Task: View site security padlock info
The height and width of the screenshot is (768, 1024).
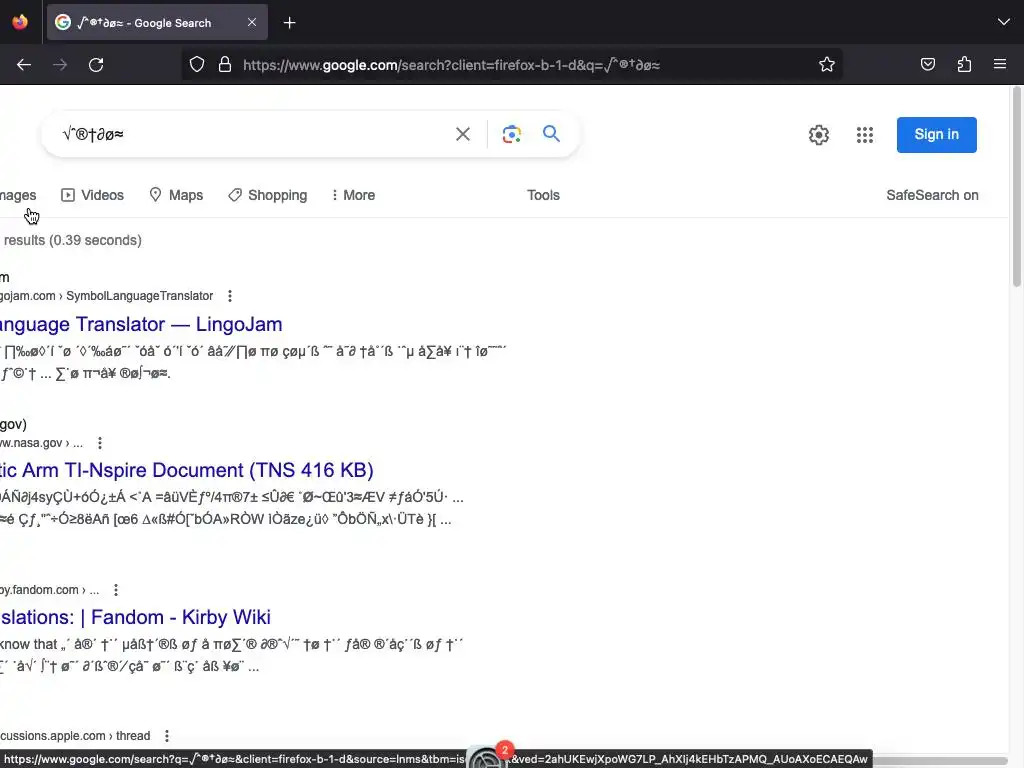Action: click(x=225, y=65)
